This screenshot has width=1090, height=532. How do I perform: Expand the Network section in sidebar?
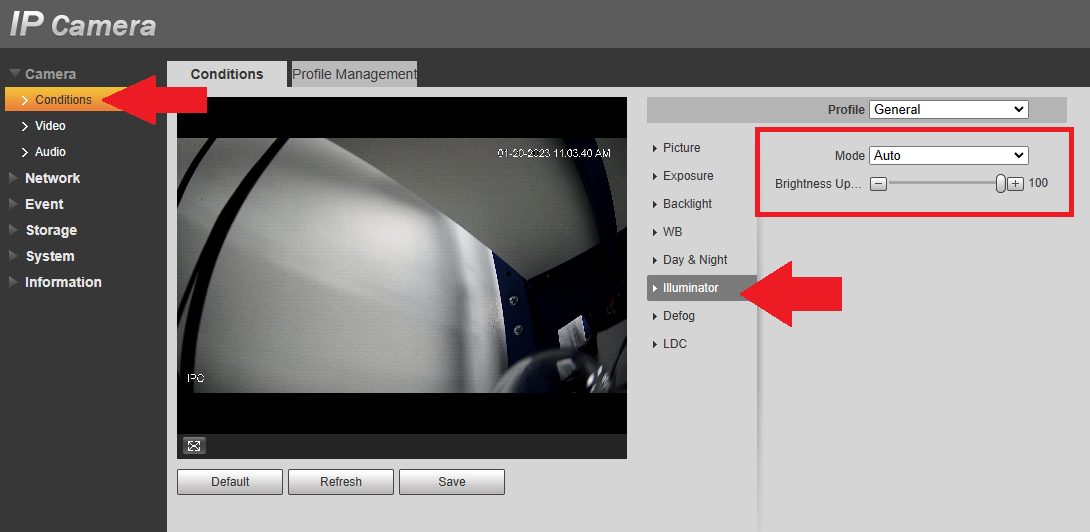coord(52,178)
